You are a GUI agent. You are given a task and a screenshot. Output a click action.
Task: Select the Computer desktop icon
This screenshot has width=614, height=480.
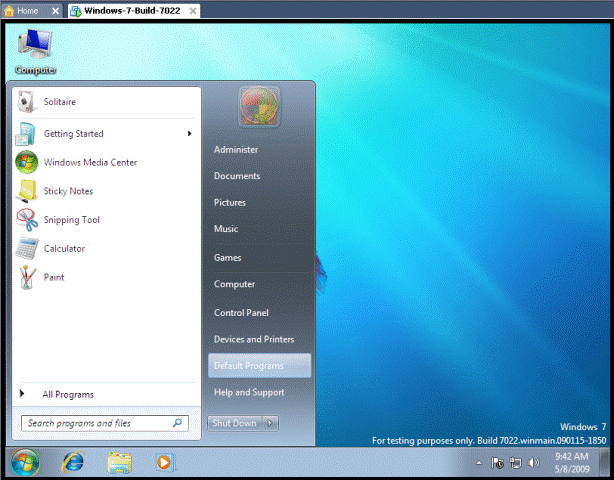tap(35, 51)
